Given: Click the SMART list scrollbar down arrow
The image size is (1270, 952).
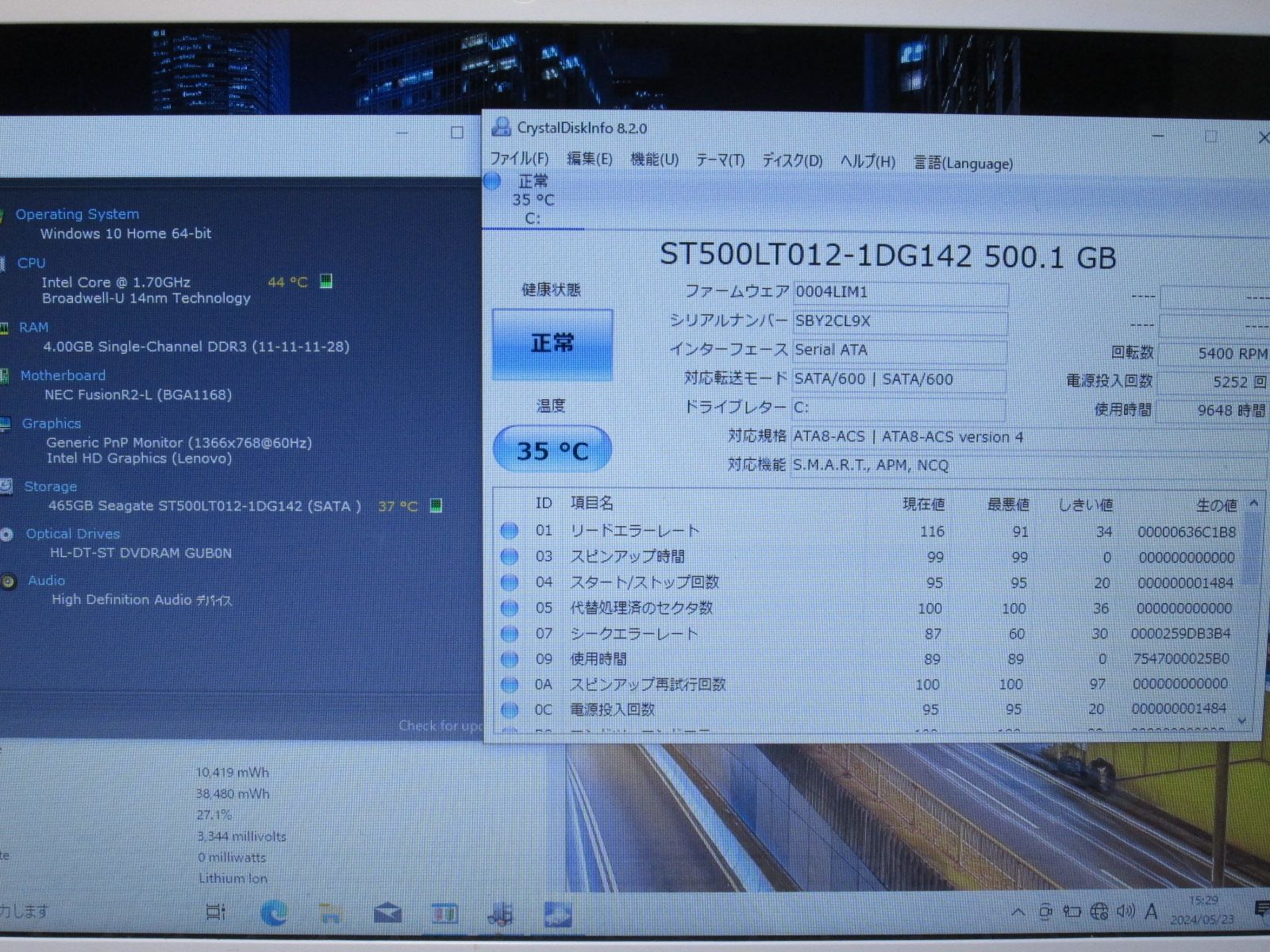Looking at the screenshot, I should coord(1243,721).
